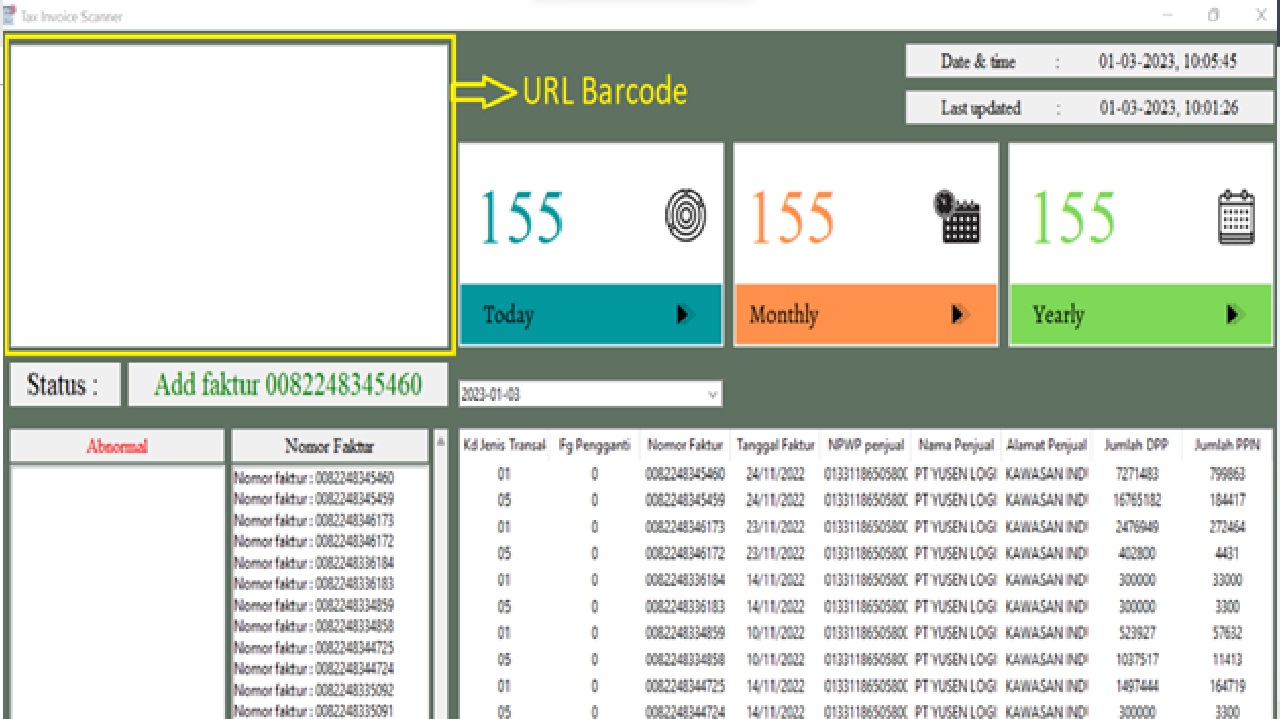Click the Abnormal list header
The width and height of the screenshot is (1280, 719).
(x=117, y=447)
